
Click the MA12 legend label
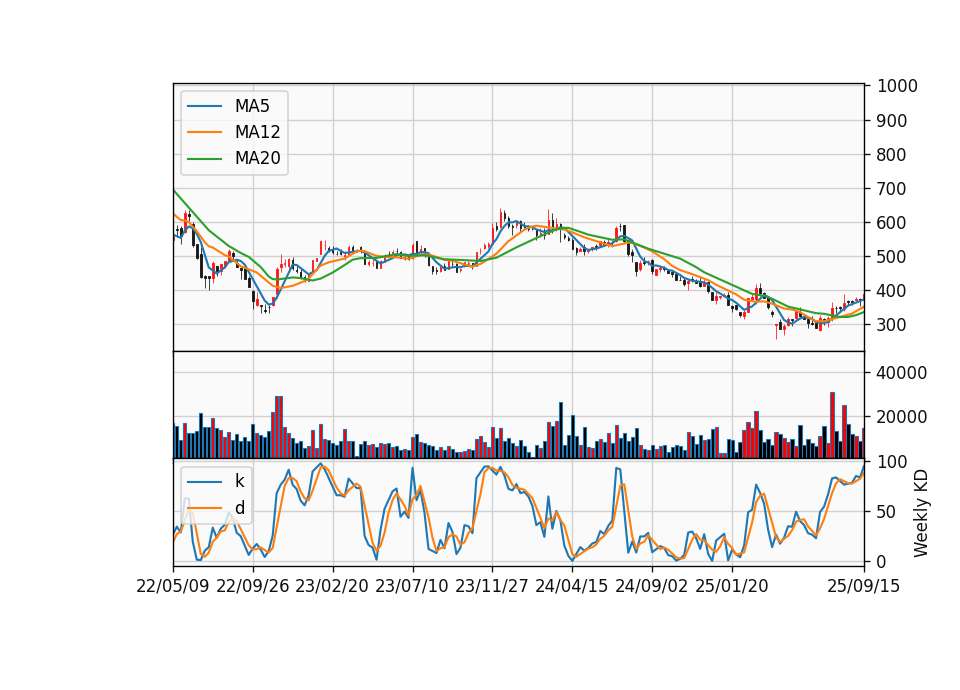(x=257, y=132)
